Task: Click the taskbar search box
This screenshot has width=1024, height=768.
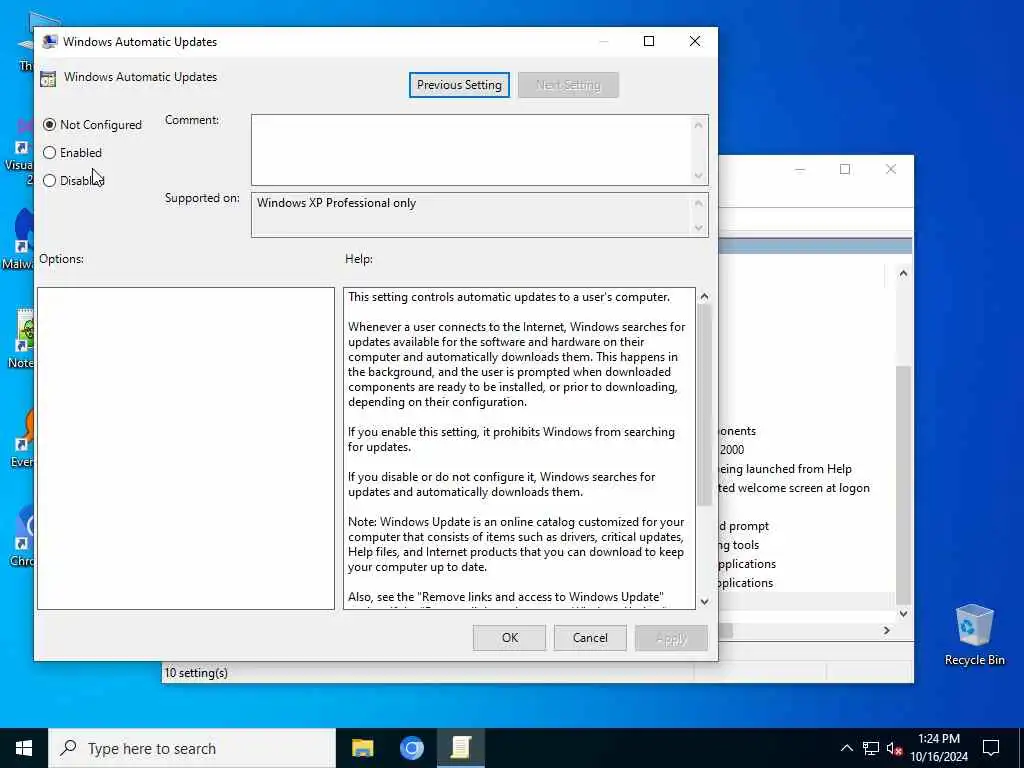Action: tap(192, 748)
